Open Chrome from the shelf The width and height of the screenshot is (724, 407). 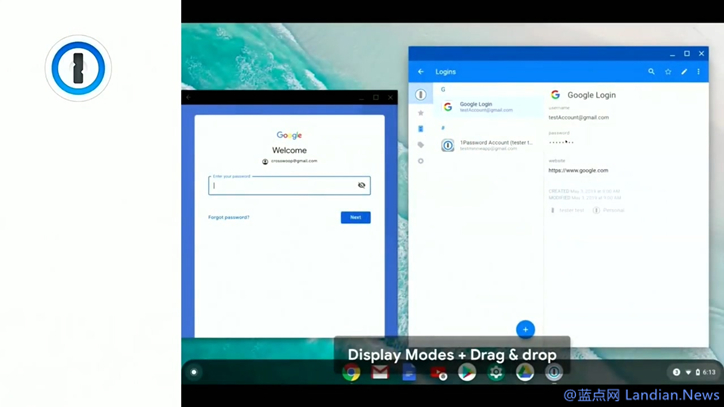pyautogui.click(x=351, y=372)
